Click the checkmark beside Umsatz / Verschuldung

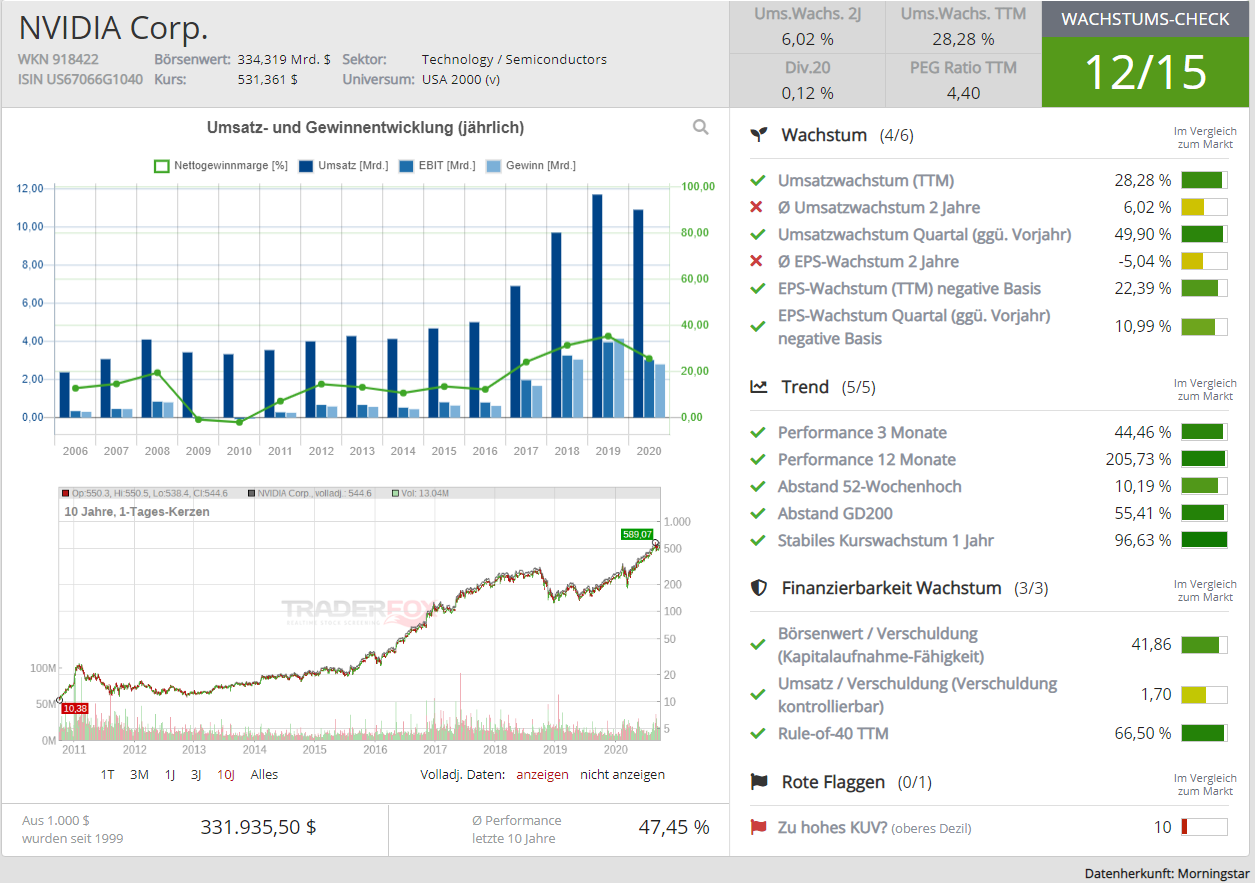(x=757, y=694)
